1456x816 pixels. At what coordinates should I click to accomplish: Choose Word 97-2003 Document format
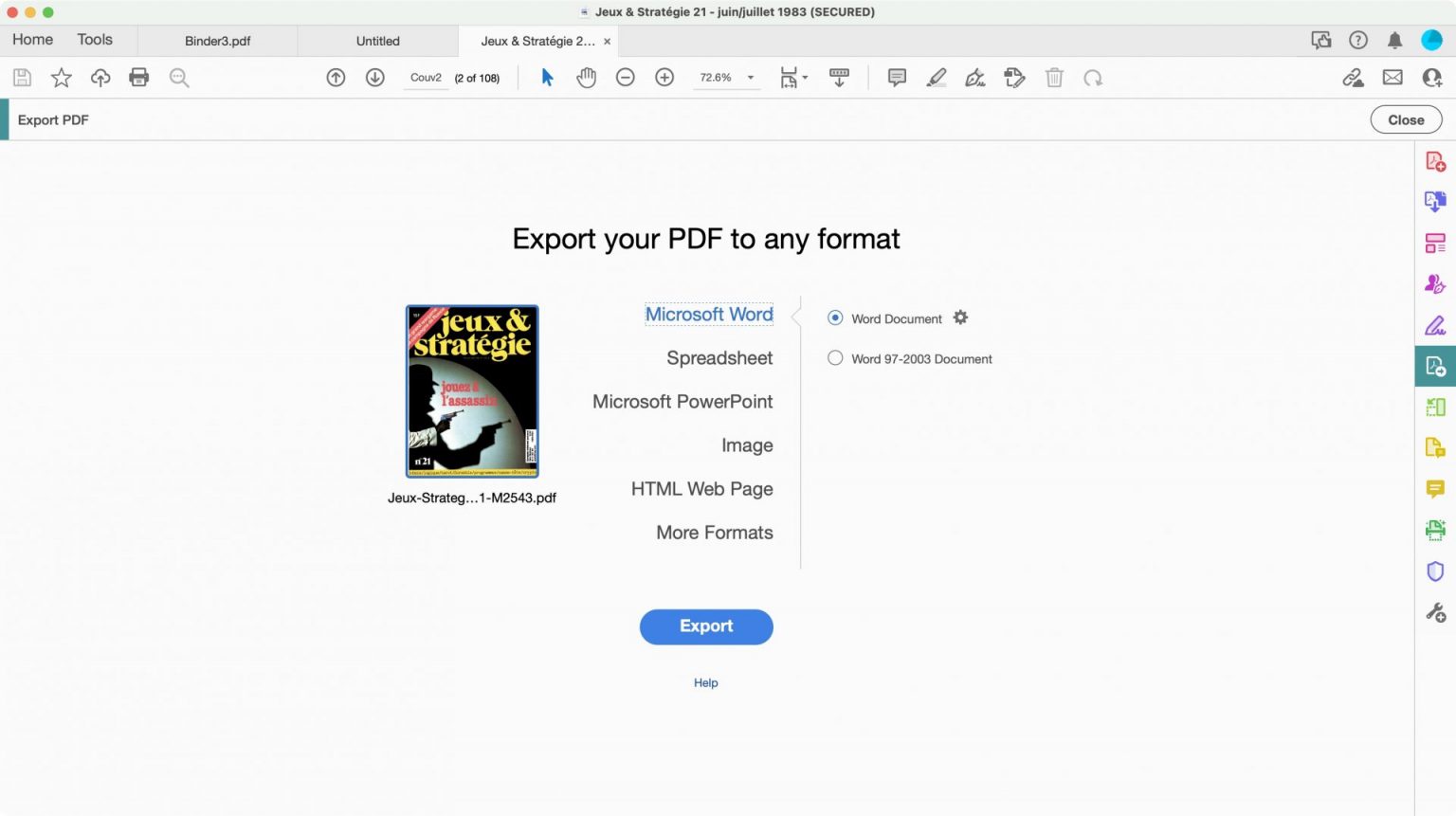pos(835,358)
